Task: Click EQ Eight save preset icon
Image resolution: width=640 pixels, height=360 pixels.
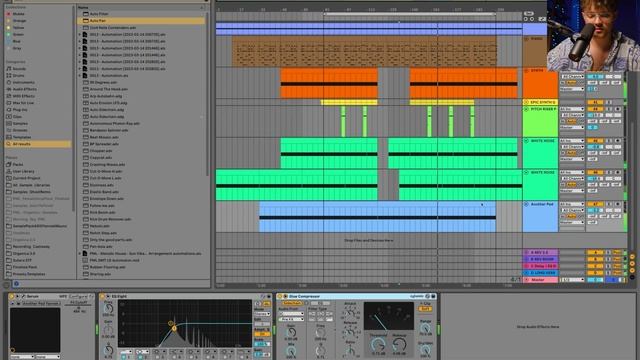Action: point(269,296)
